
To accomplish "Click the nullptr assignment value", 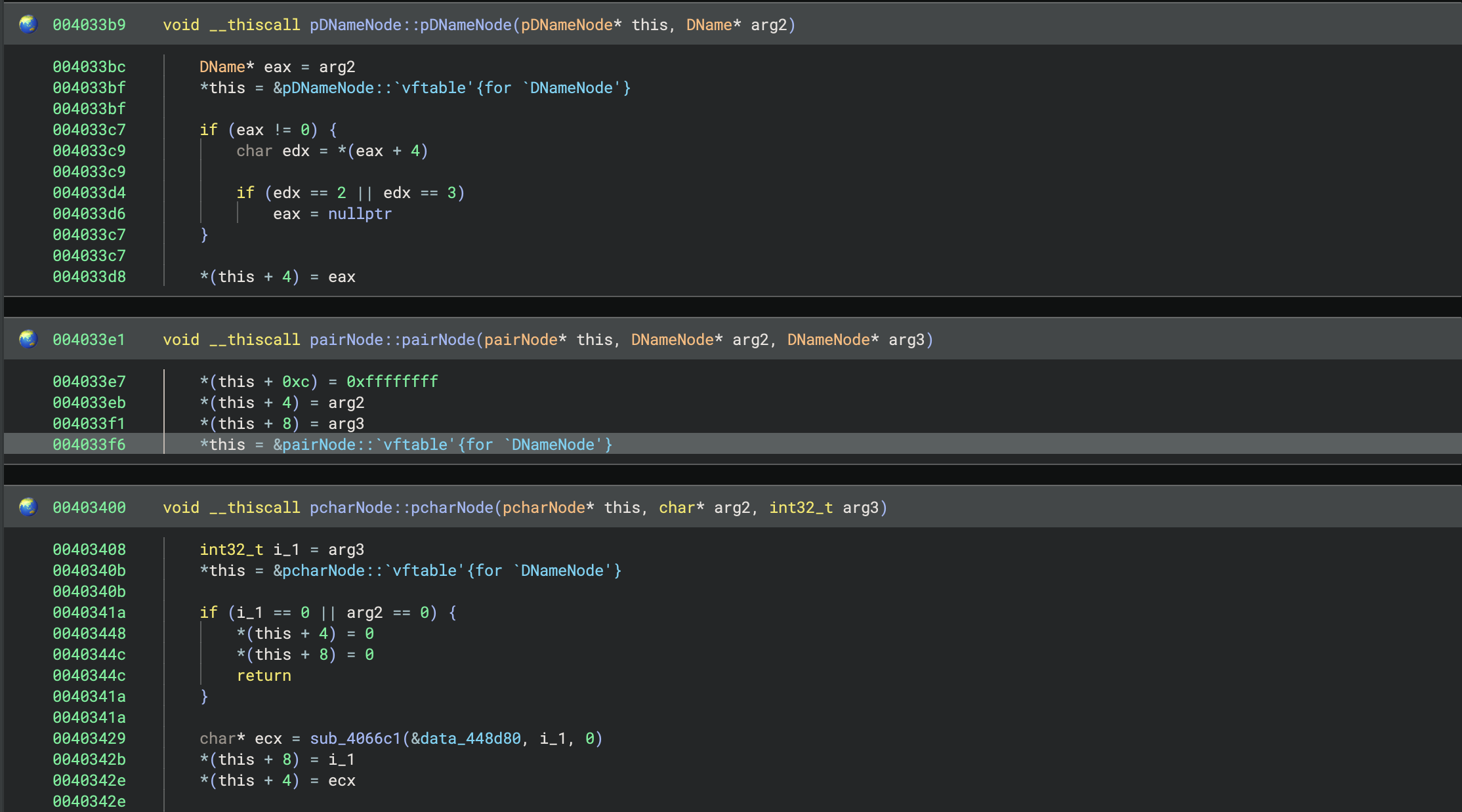I will click(x=360, y=214).
